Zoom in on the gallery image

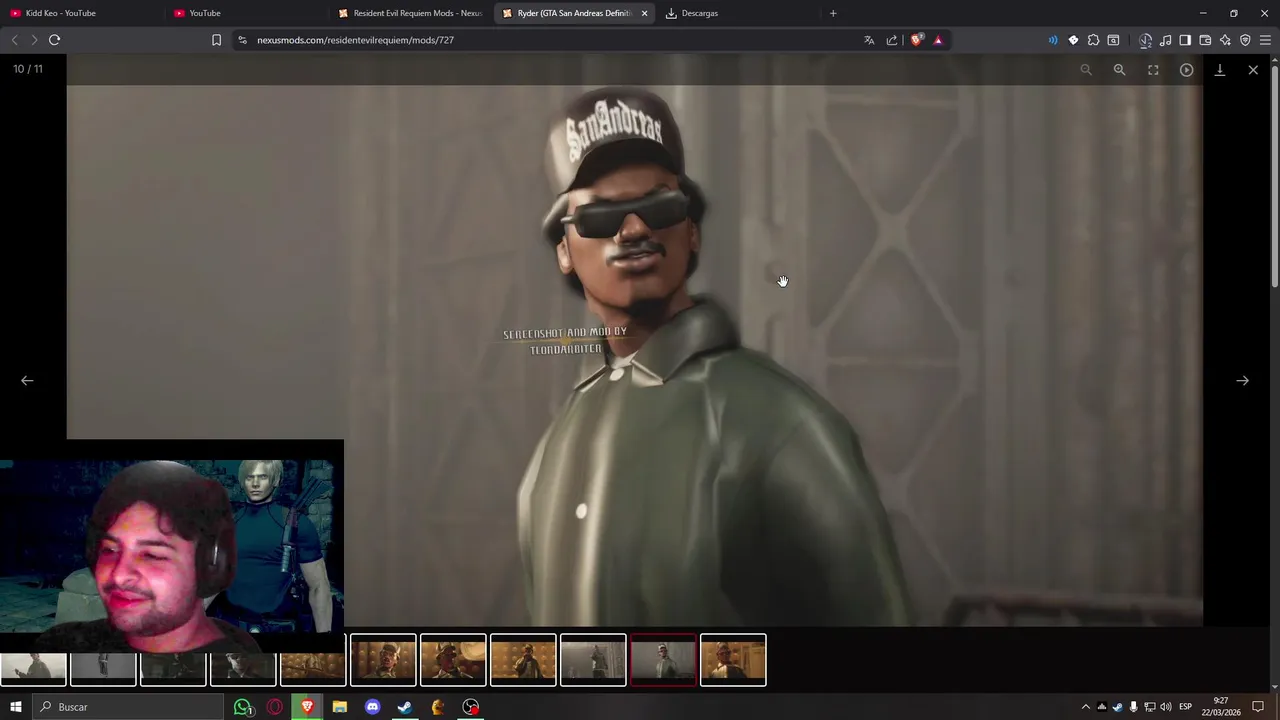[x=1119, y=70]
